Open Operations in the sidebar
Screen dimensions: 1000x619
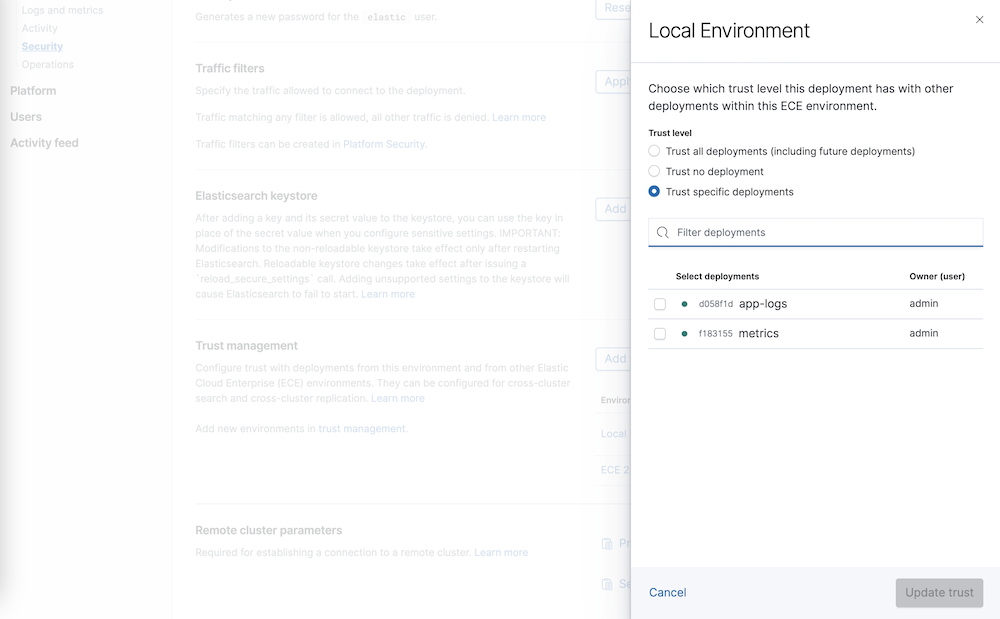(47, 64)
